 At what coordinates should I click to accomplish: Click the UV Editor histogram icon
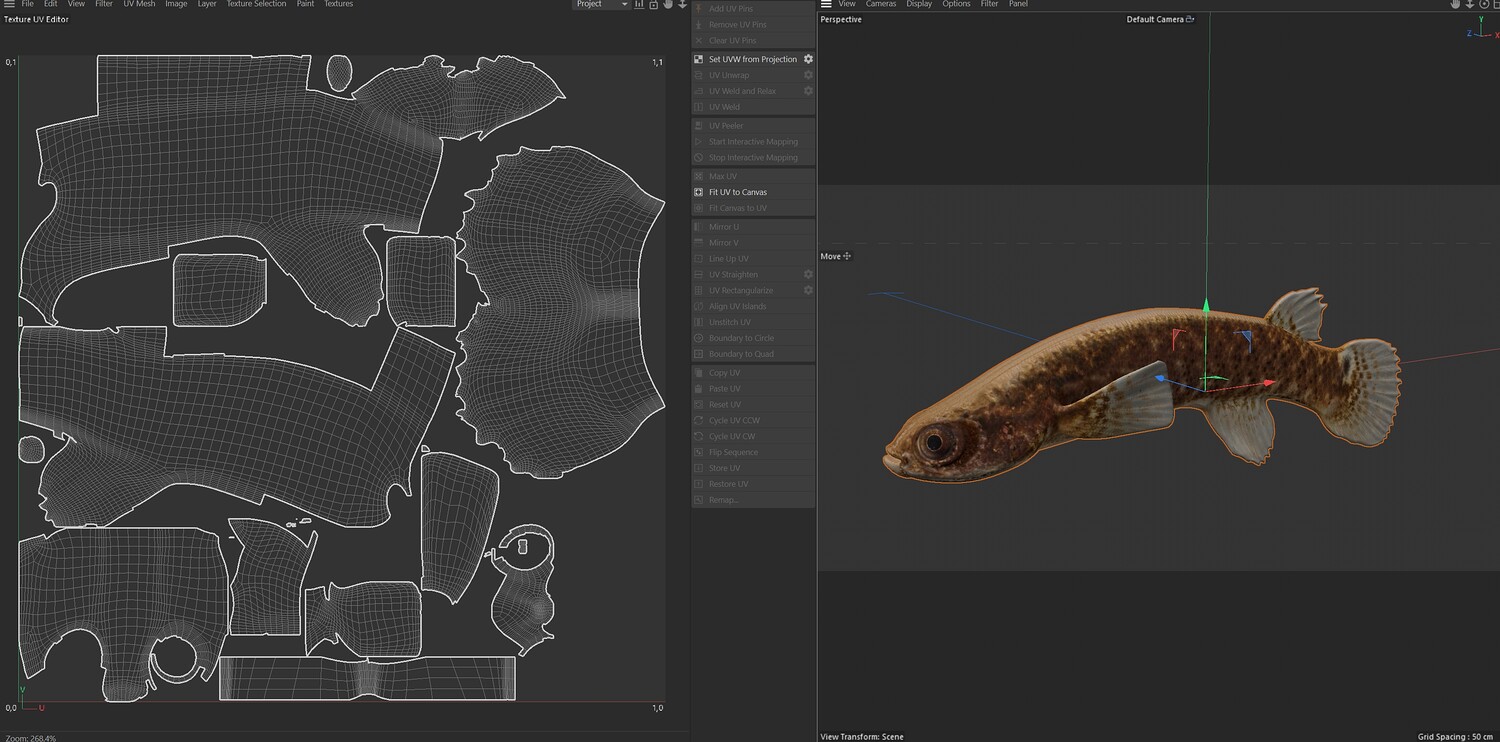coord(639,4)
